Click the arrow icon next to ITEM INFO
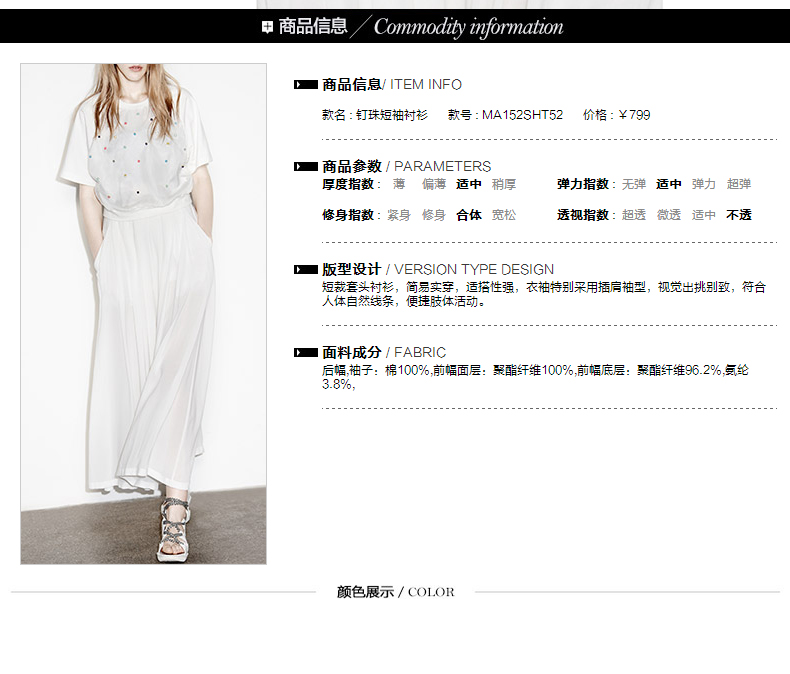Viewport: 790px width, 674px height. tap(306, 85)
